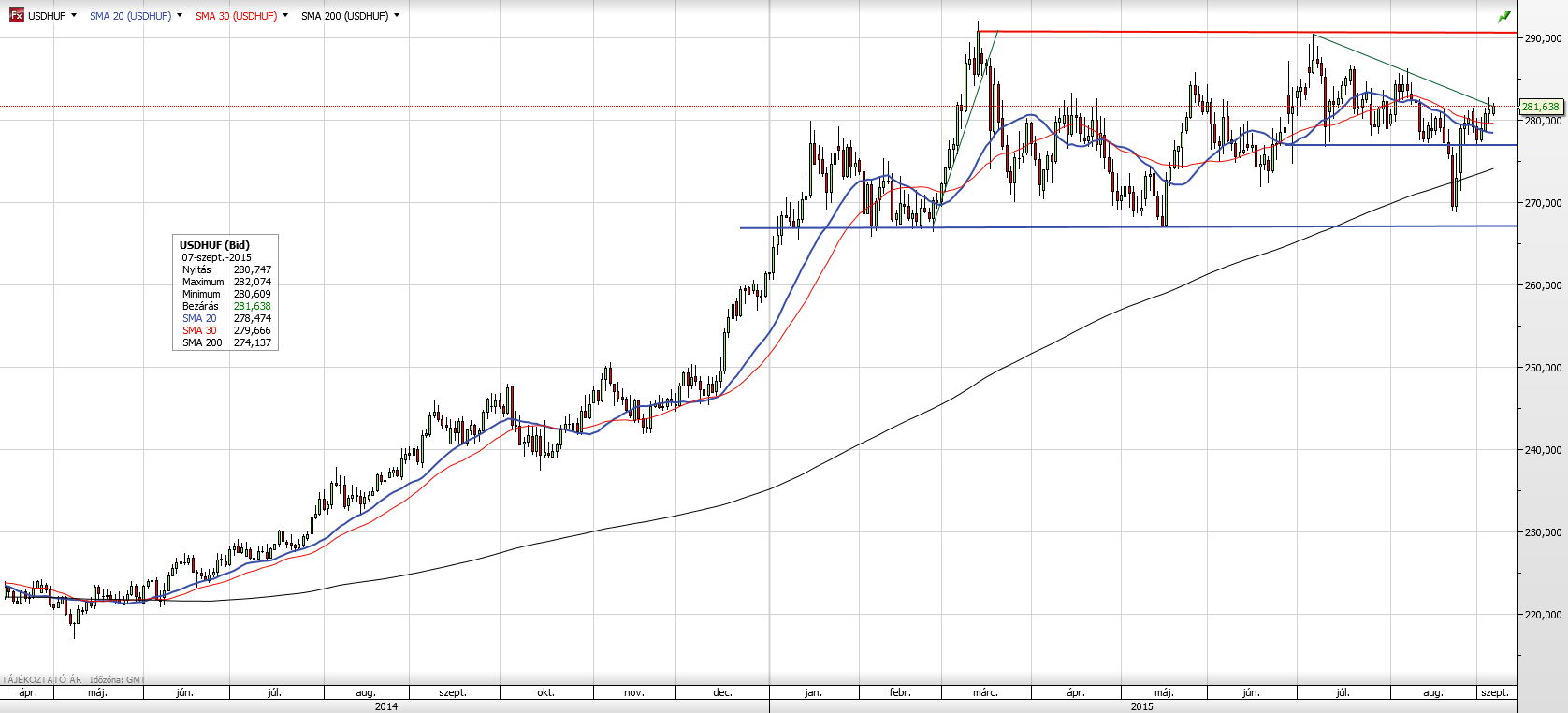Click the dec. month label

tap(722, 692)
